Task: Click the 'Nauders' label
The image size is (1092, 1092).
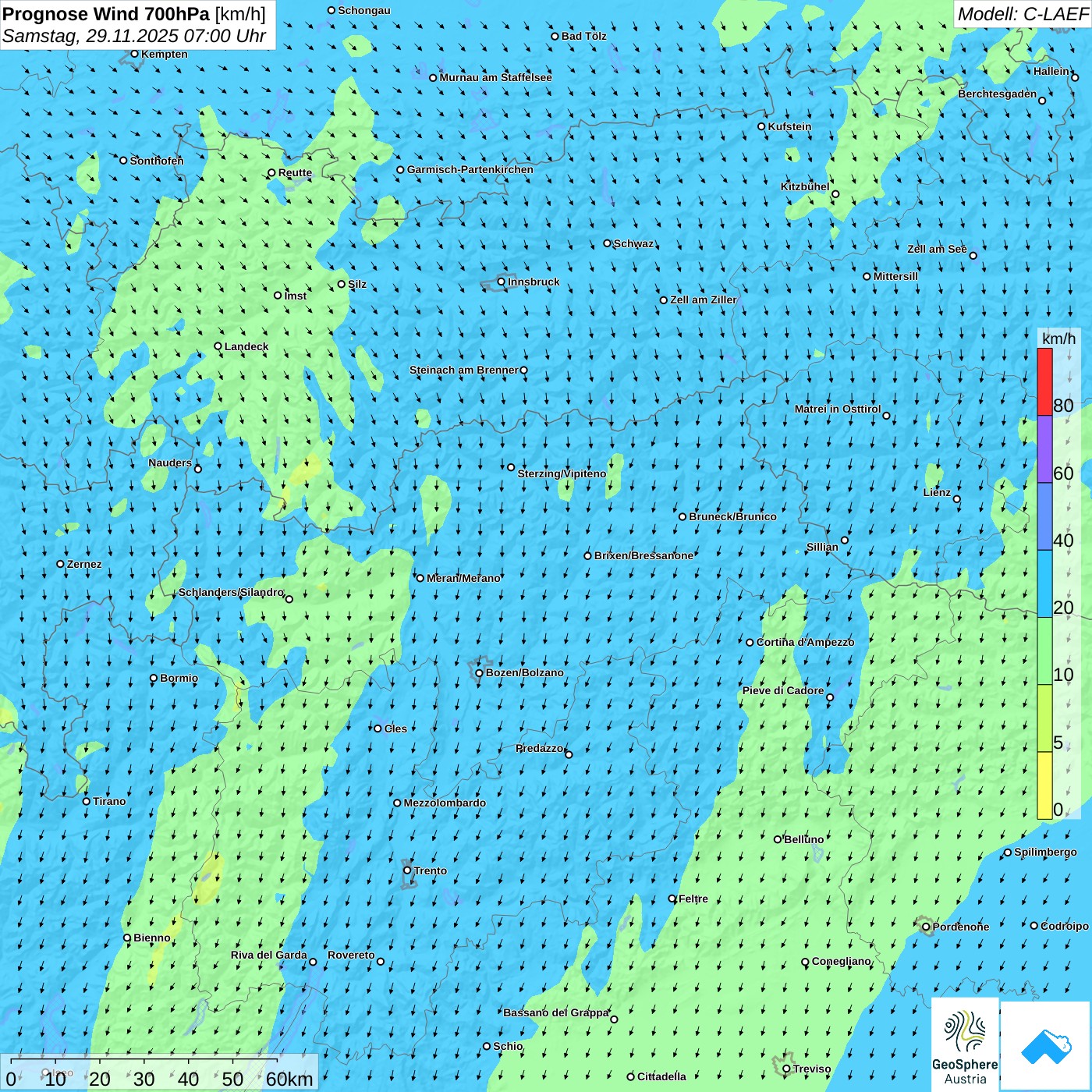Action: [x=170, y=463]
